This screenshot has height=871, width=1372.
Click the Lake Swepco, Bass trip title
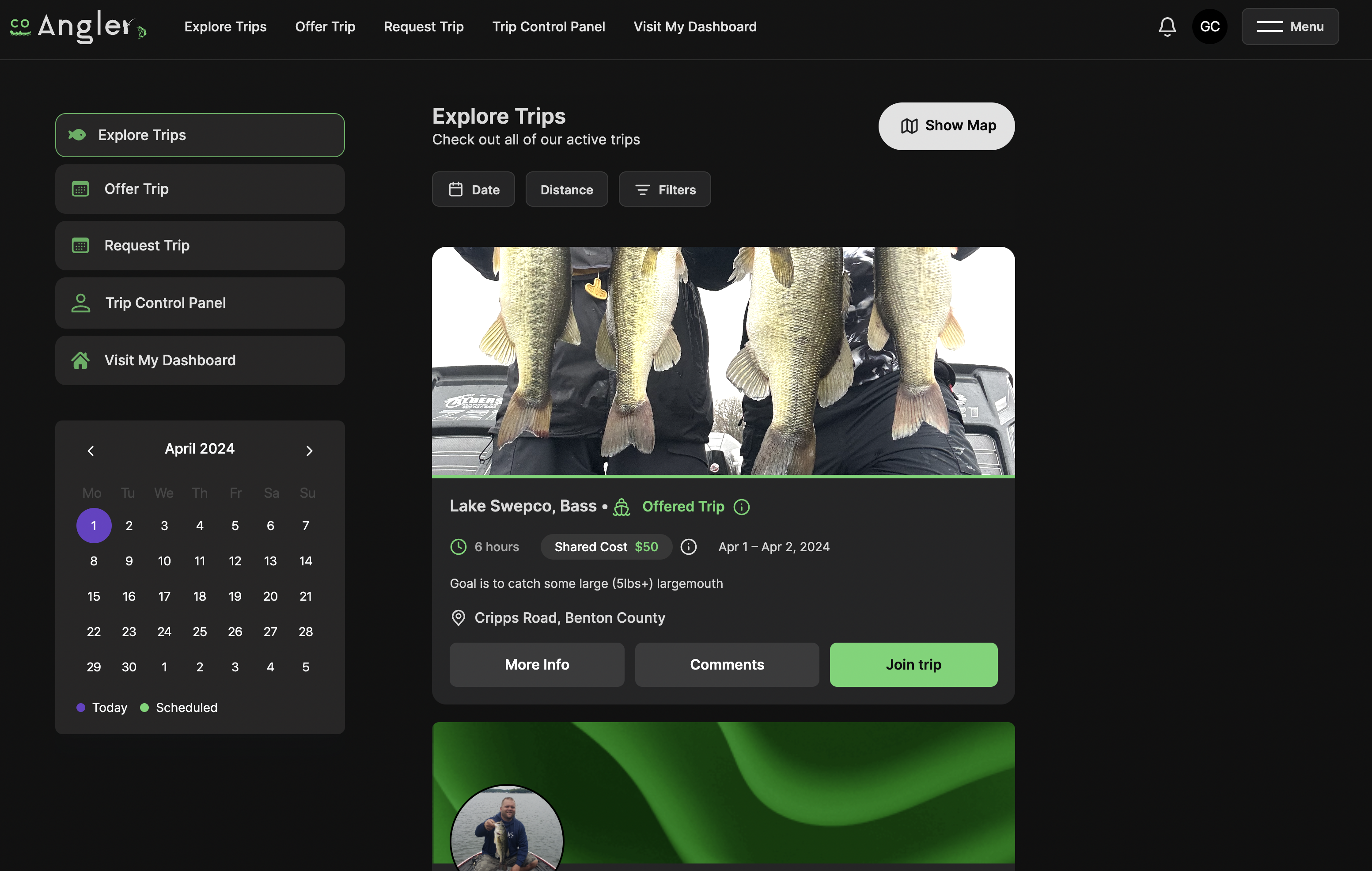(x=523, y=507)
